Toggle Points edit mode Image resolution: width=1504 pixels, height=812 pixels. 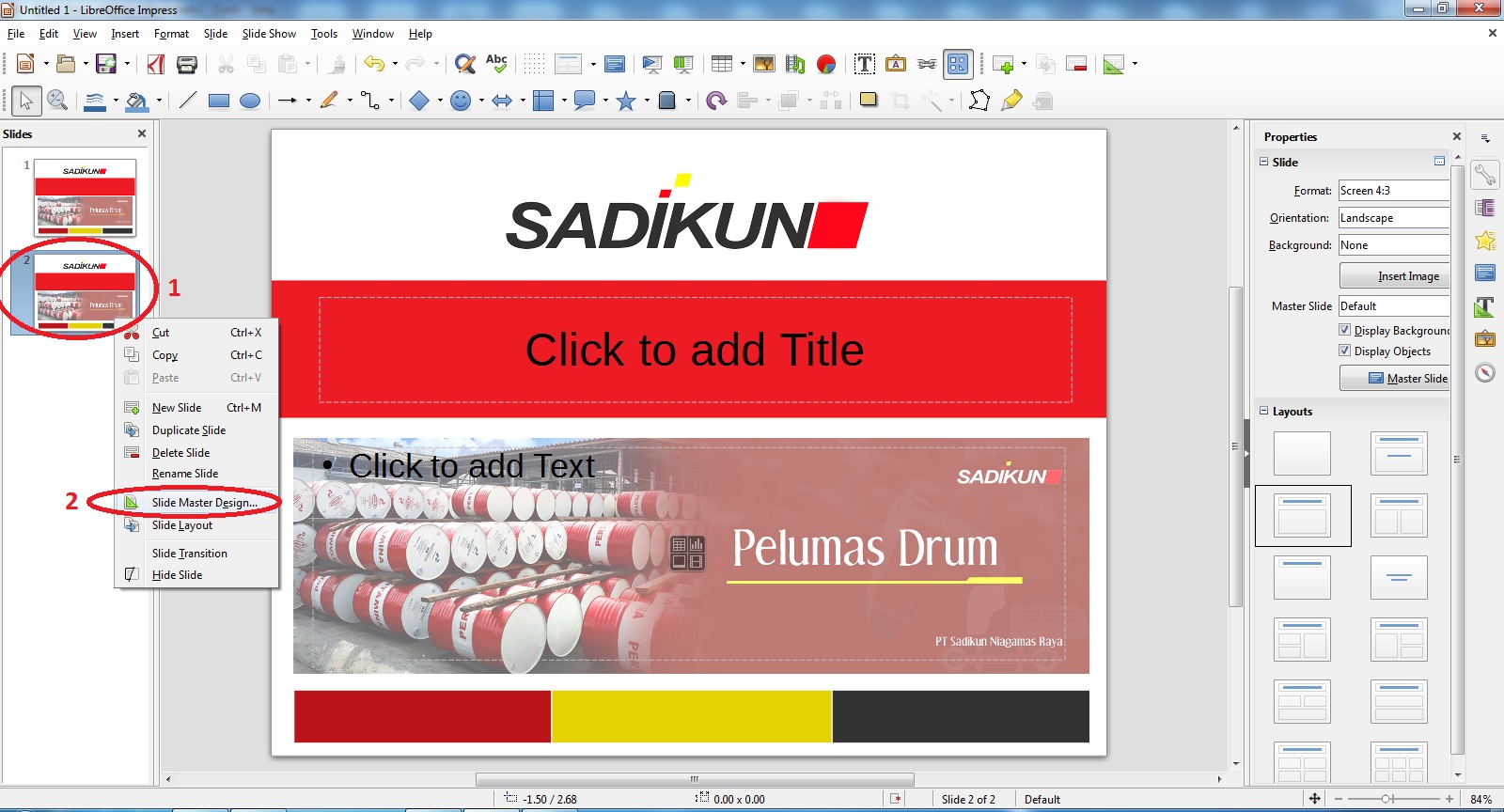click(979, 101)
